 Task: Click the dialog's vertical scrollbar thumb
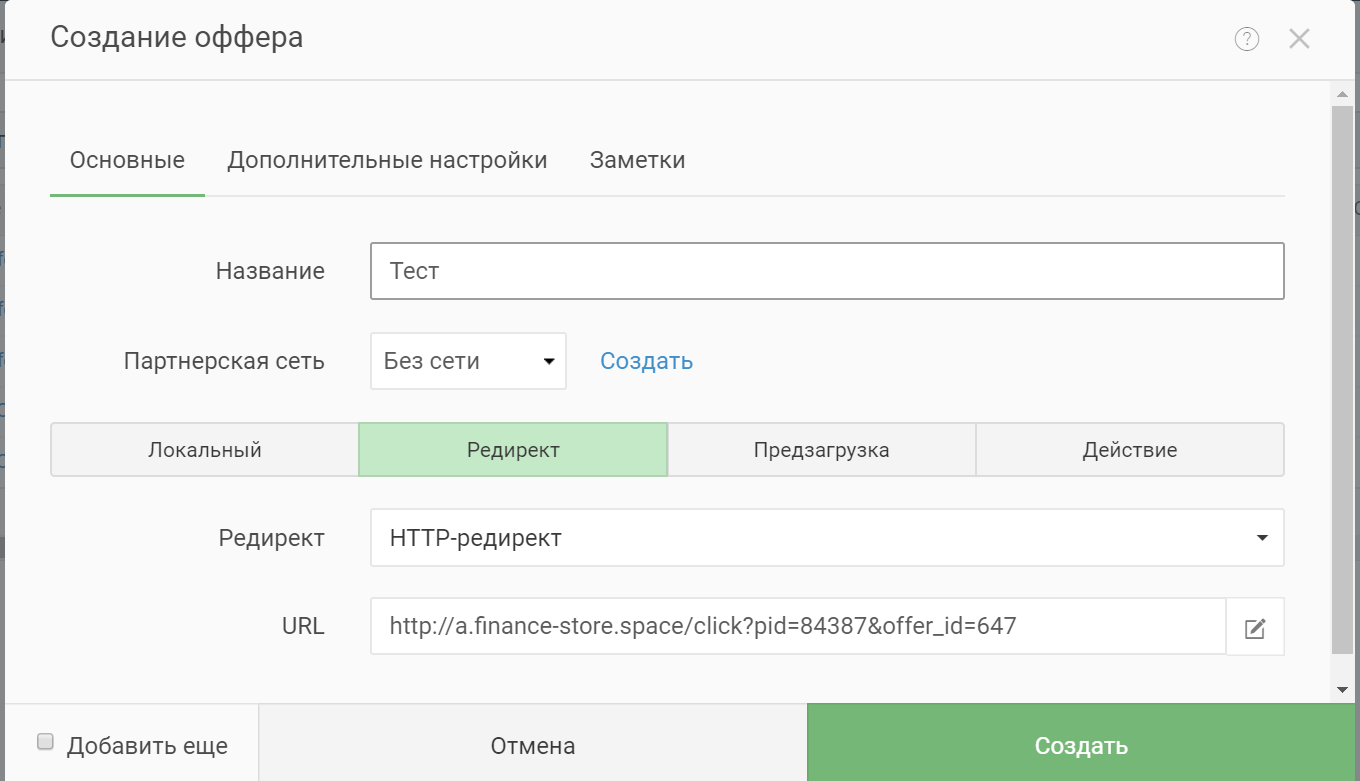point(1342,380)
